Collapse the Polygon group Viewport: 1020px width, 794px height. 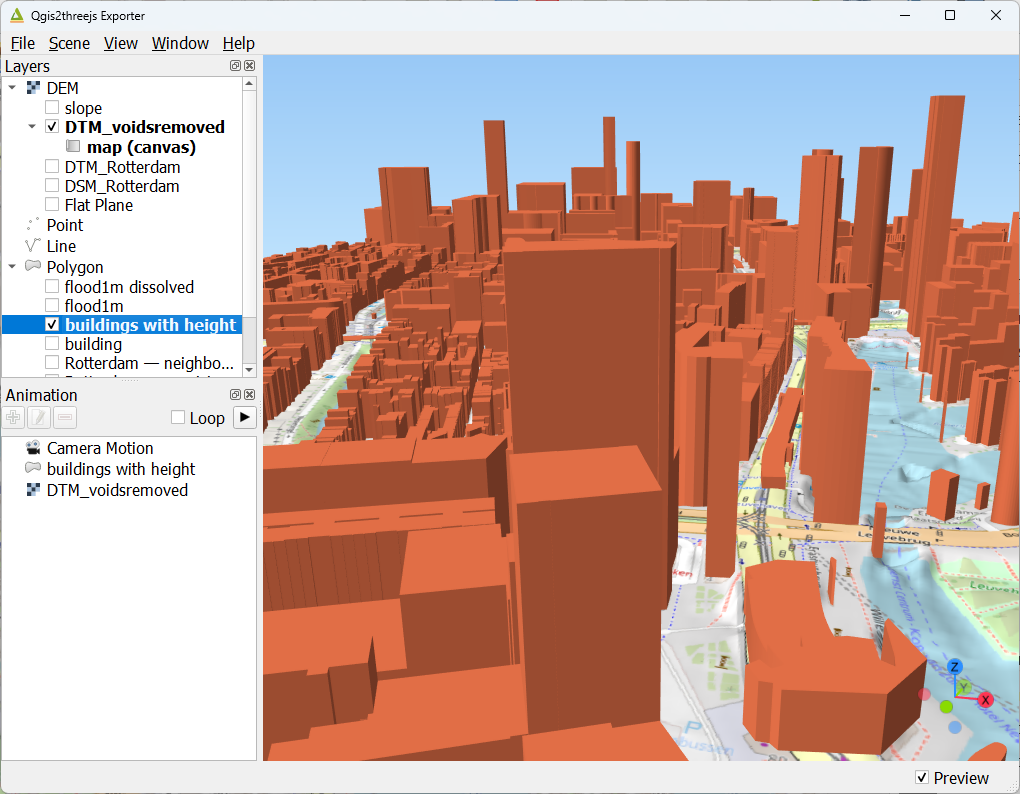tap(11, 267)
